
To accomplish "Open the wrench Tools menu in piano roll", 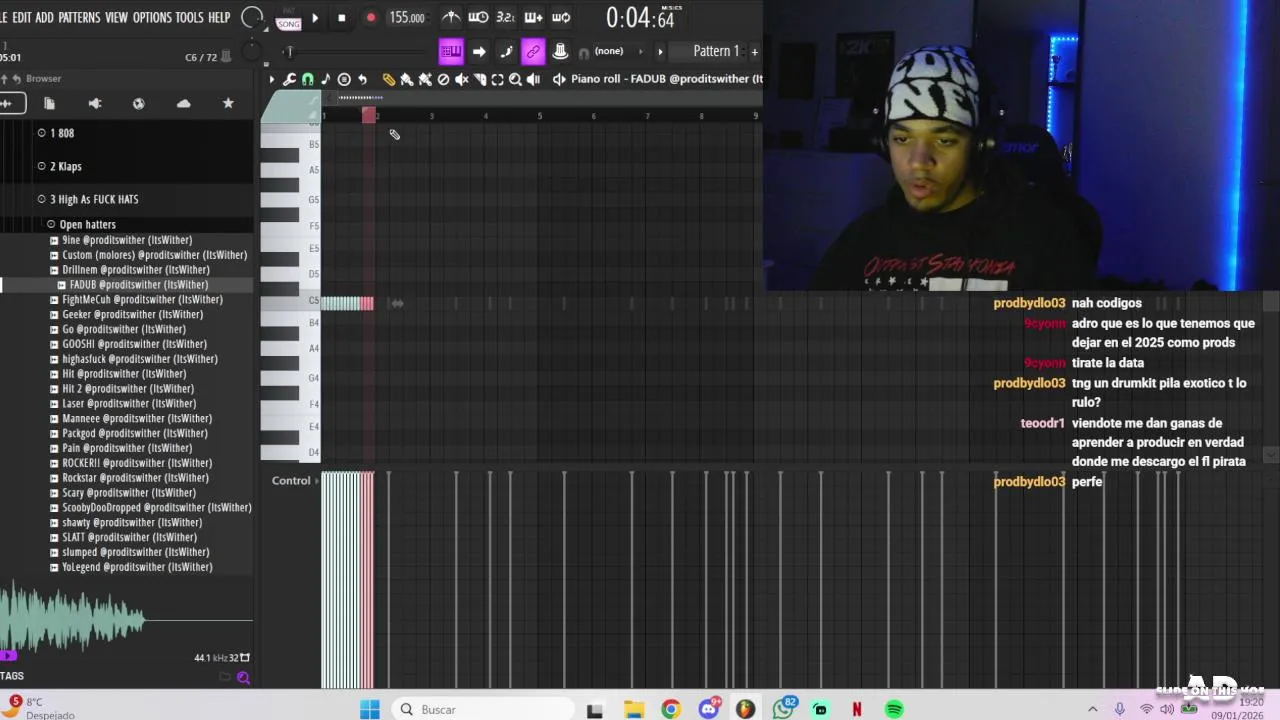I will (289, 79).
